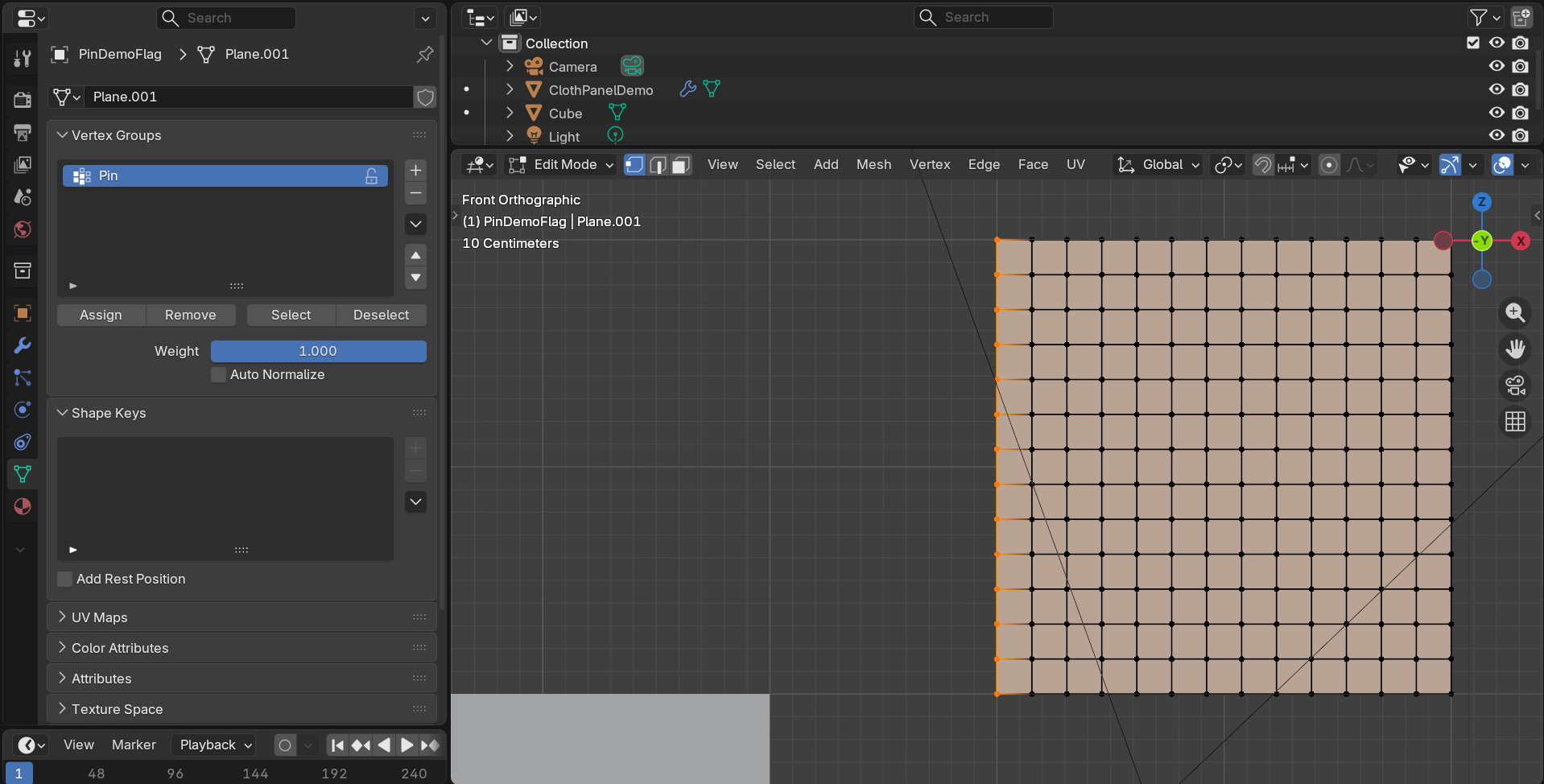This screenshot has height=784, width=1544.
Task: Open the viewport Select menu
Action: click(775, 165)
